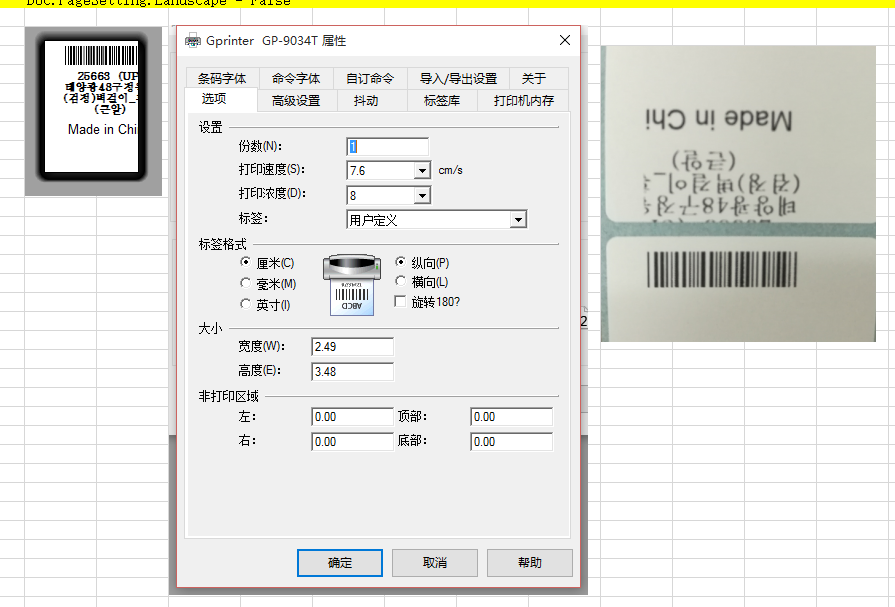Open the 打印速度 print speed dropdown

pyautogui.click(x=422, y=170)
